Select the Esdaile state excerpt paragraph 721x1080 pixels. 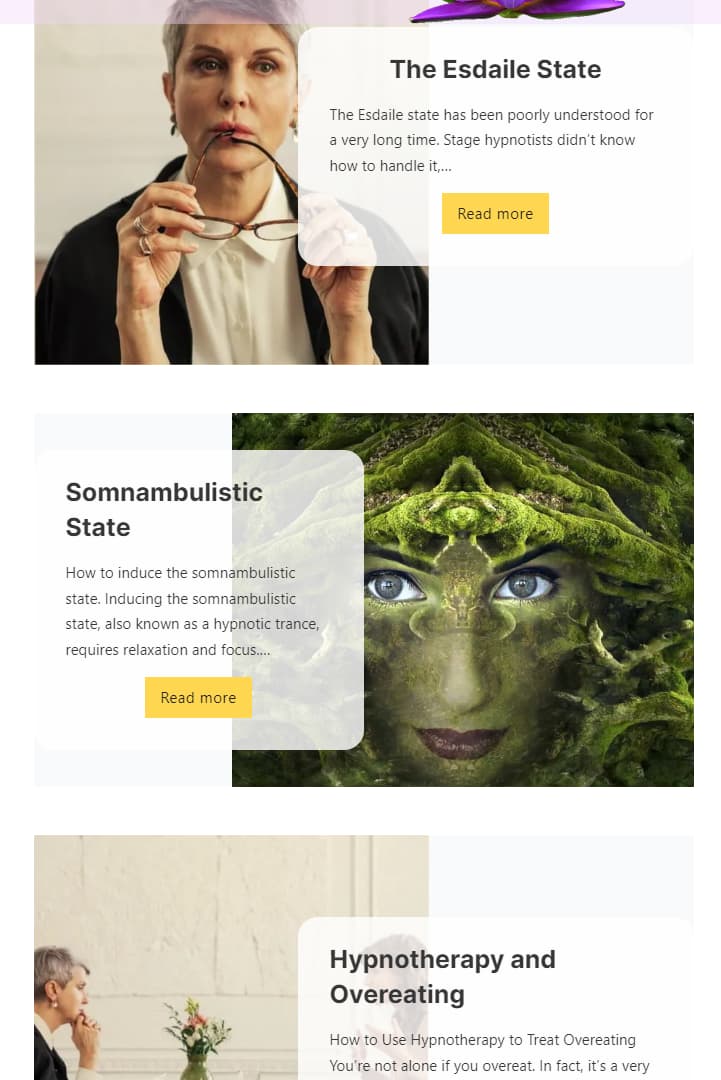491,140
